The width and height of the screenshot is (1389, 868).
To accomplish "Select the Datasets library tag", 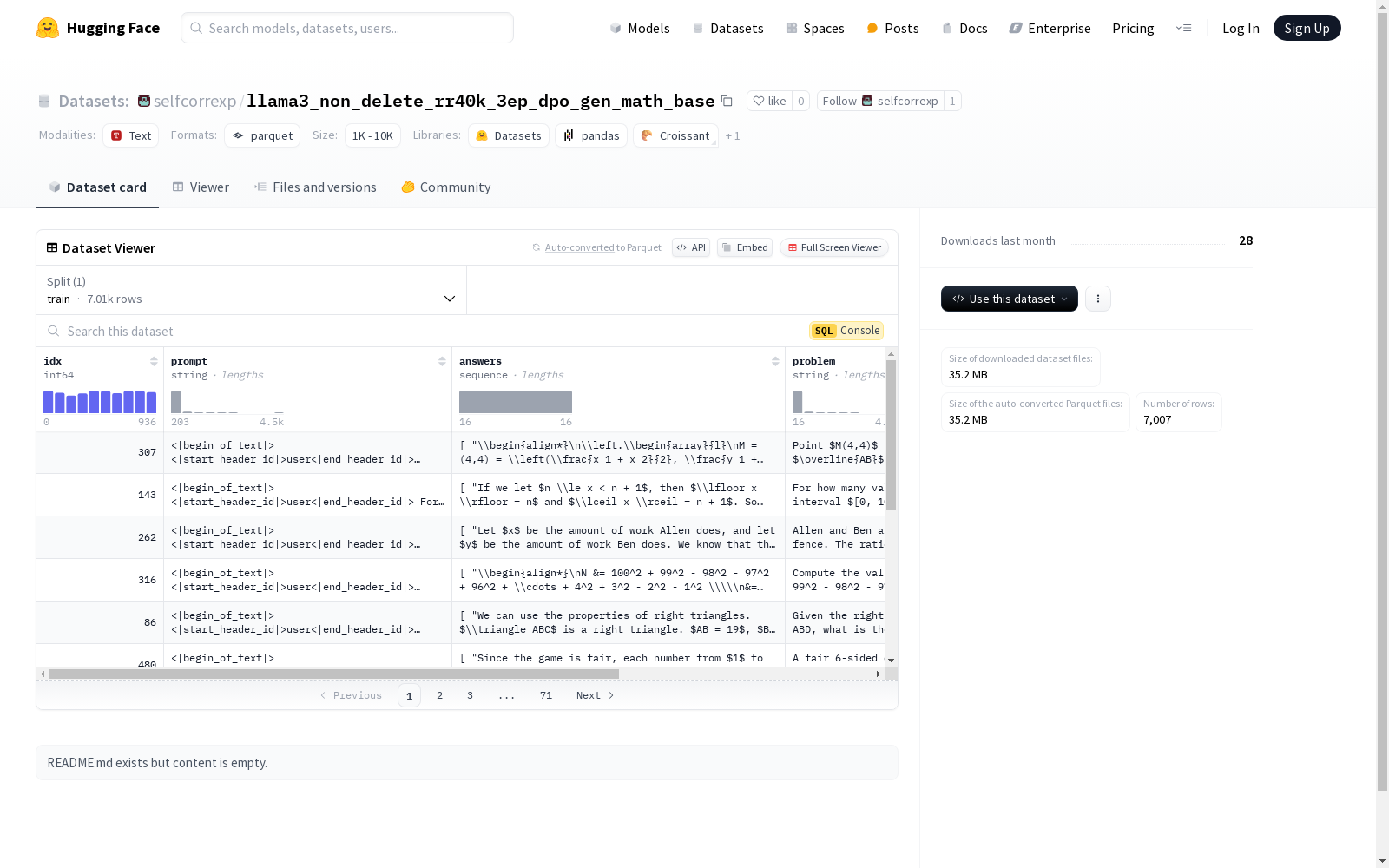I will [509, 135].
